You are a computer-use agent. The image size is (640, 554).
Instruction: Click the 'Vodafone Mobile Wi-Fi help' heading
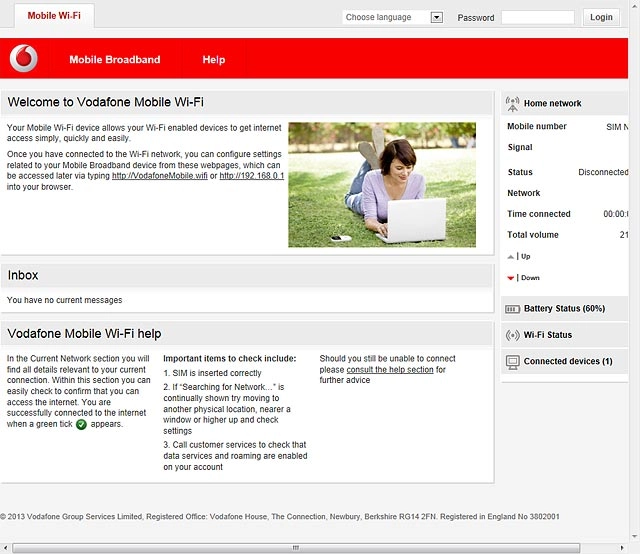[84, 334]
